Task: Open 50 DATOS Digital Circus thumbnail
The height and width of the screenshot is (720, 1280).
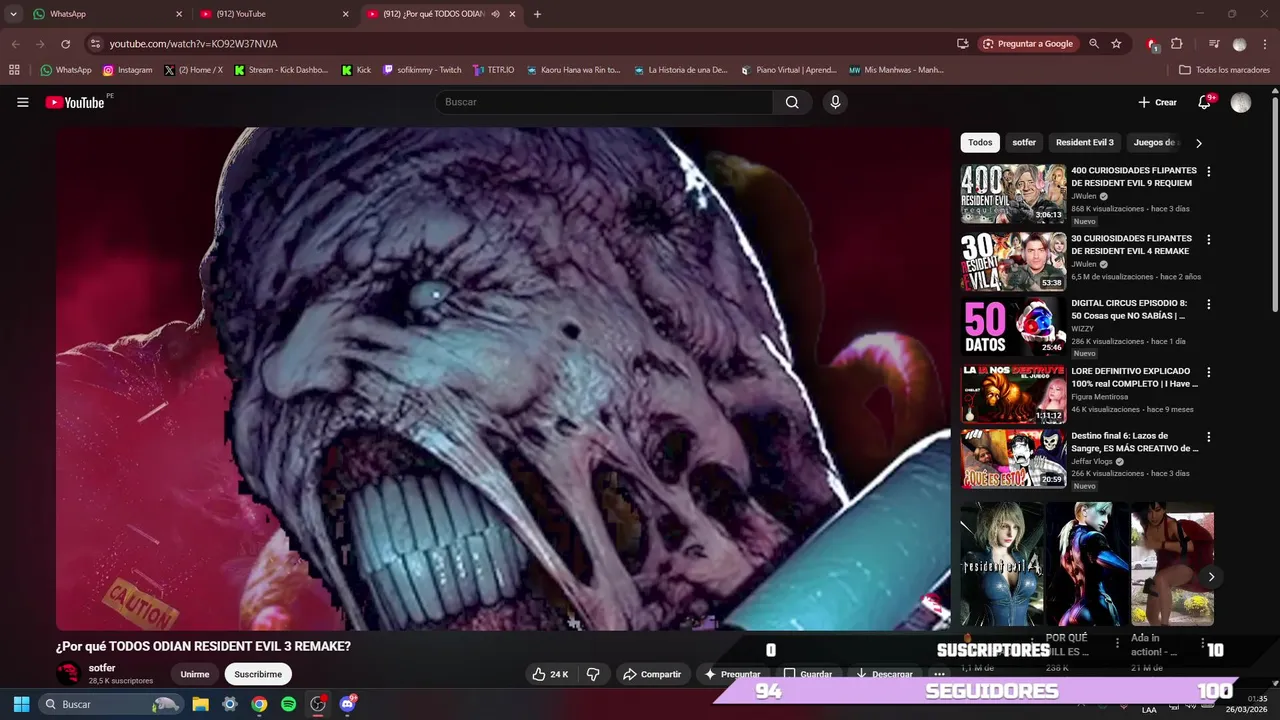Action: point(1013,326)
